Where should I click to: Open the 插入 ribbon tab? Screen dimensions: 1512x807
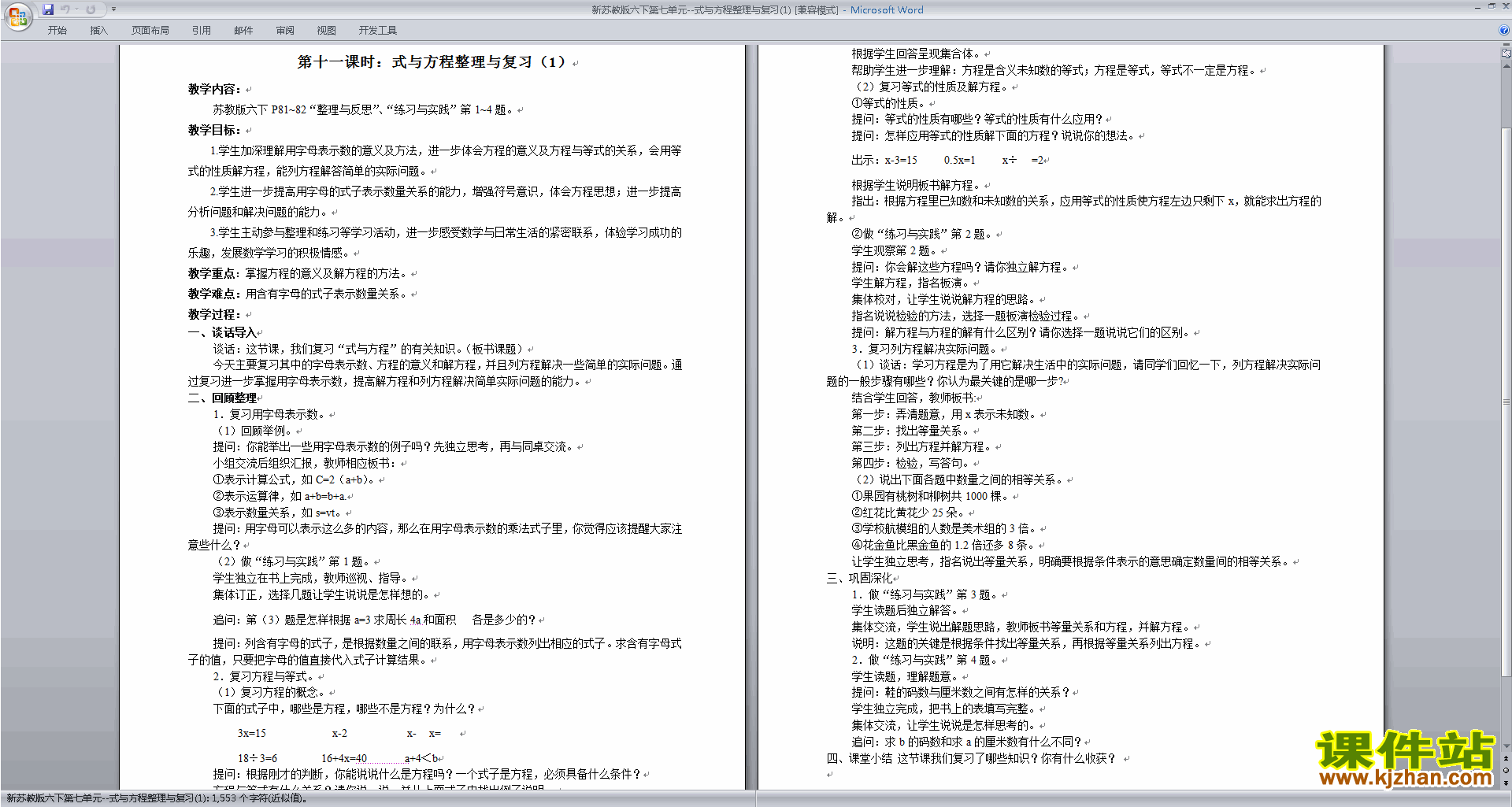click(x=98, y=30)
